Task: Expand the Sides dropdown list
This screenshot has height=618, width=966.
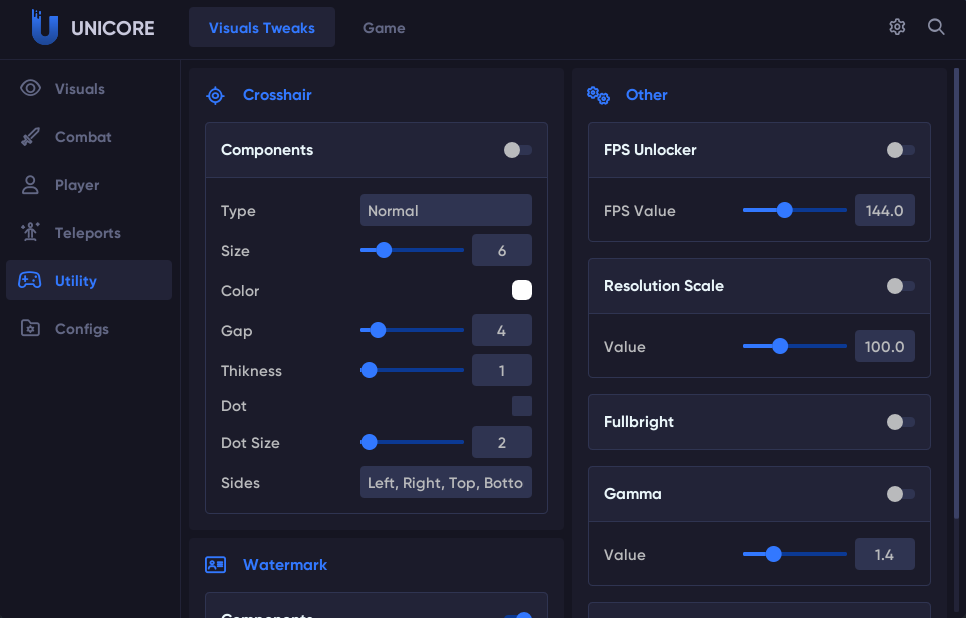Action: tap(445, 483)
